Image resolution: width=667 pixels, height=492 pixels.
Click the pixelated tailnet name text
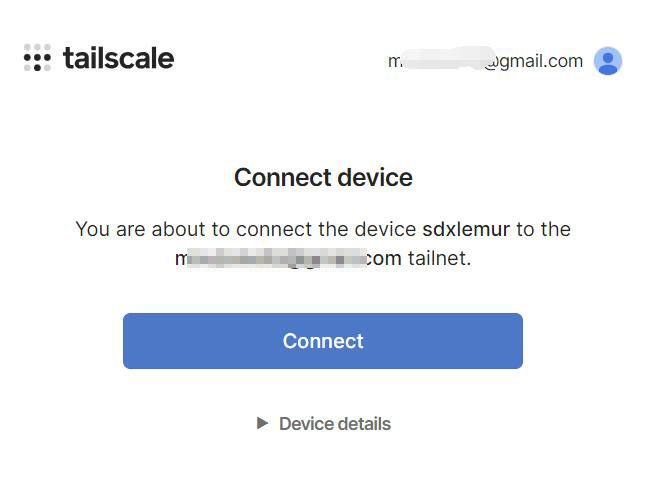coord(271,258)
